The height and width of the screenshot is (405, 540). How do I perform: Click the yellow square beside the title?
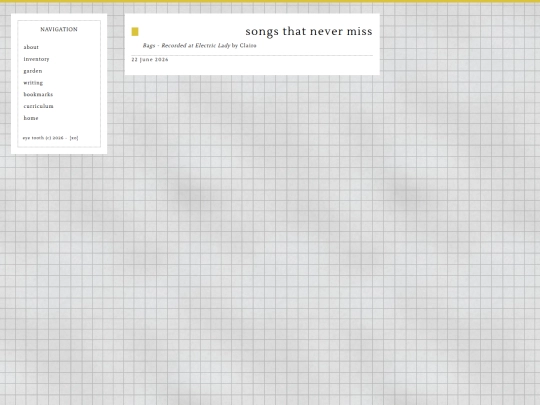click(135, 32)
